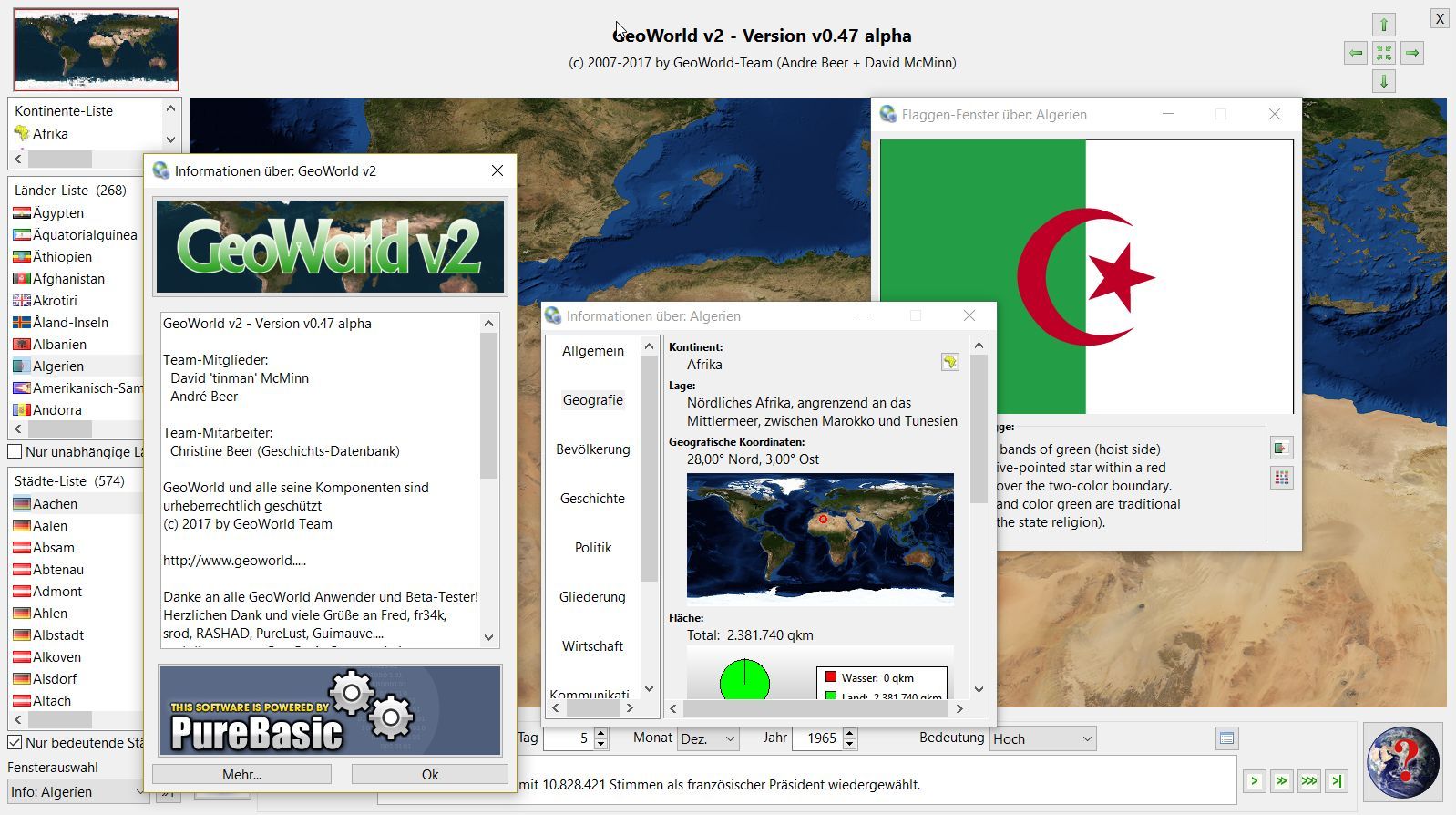1456x815 pixels.
Task: Click the Tag input field showing 5
Action: pyautogui.click(x=568, y=738)
